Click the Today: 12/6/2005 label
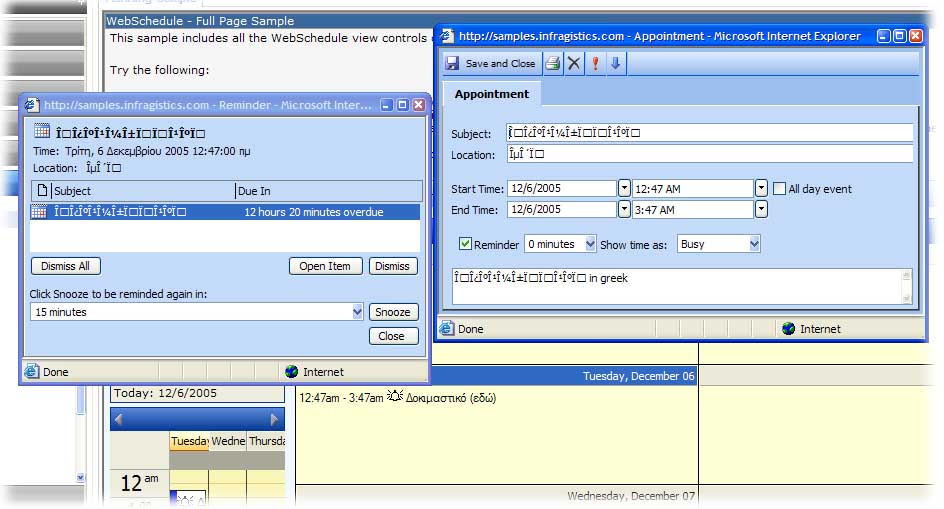The height and width of the screenshot is (509, 944). pos(165,393)
